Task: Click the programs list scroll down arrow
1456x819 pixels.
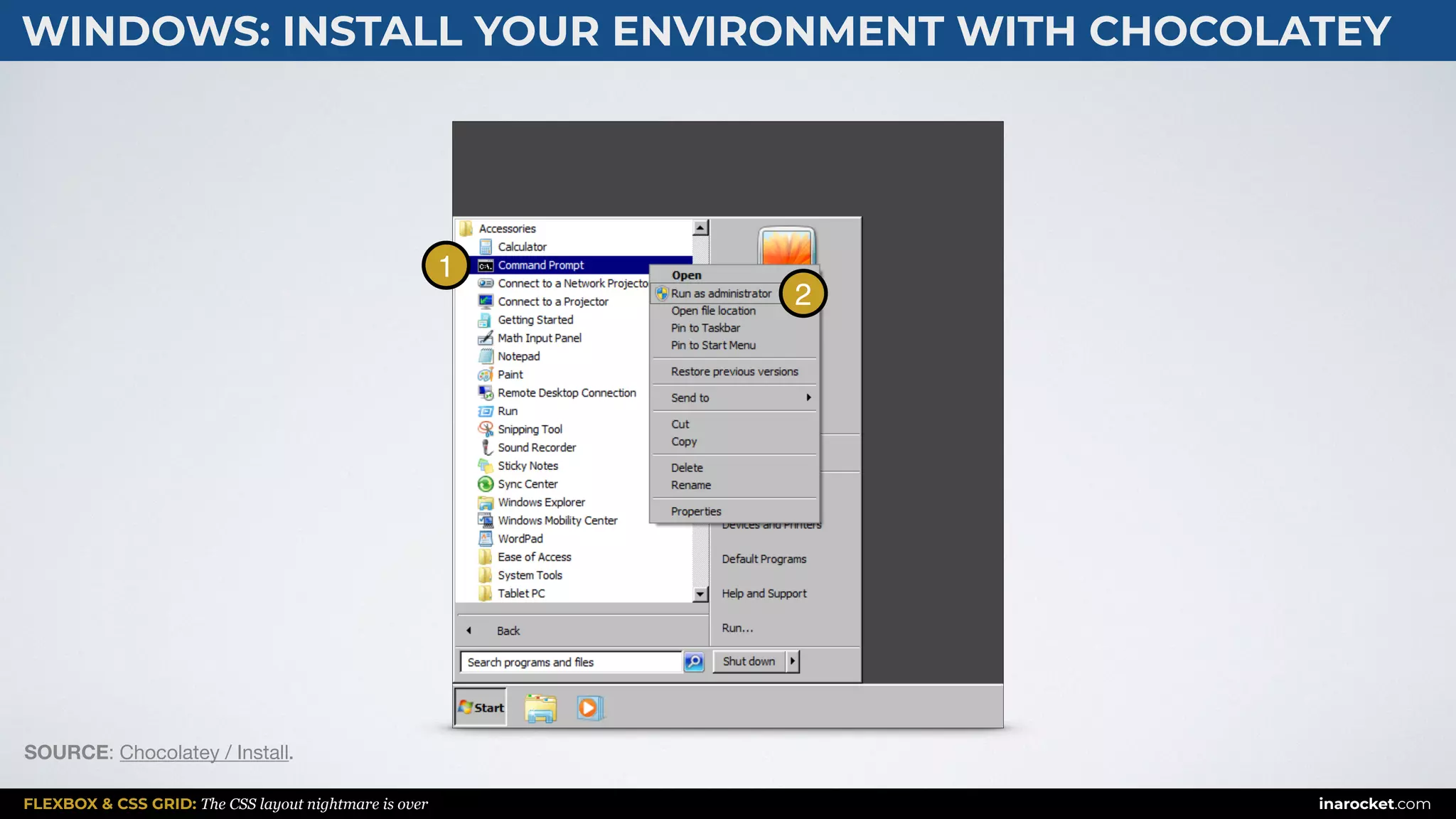Action: click(700, 594)
